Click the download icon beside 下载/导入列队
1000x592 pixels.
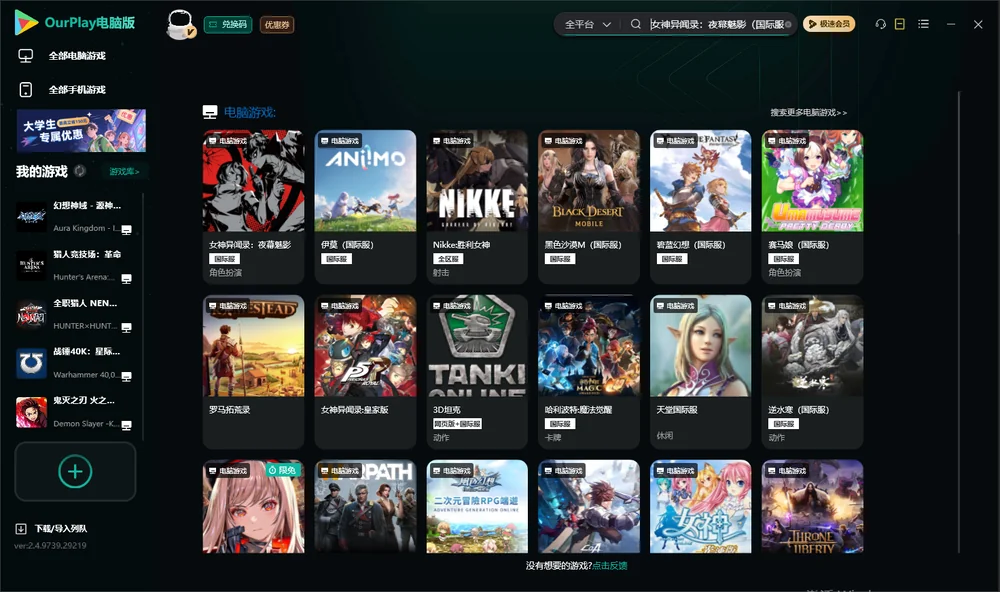tap(21, 529)
